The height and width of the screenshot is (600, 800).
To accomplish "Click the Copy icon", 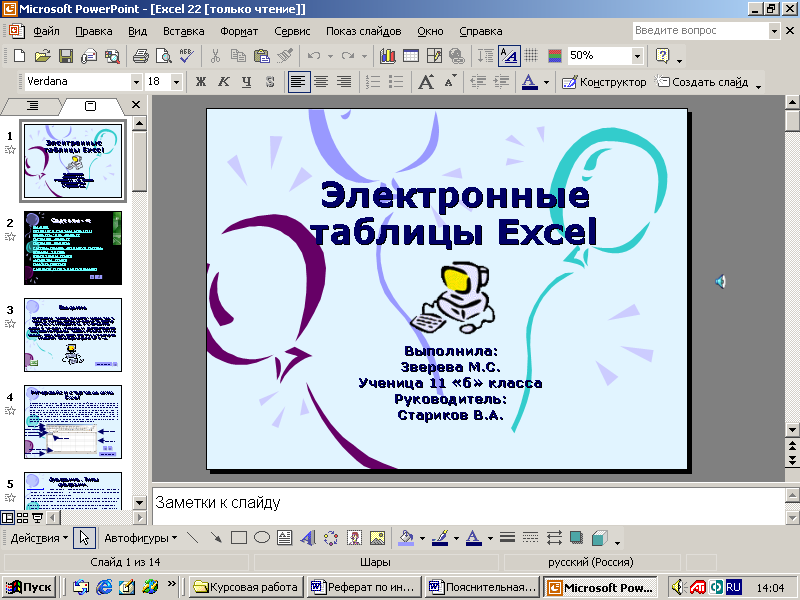I will [x=238, y=56].
